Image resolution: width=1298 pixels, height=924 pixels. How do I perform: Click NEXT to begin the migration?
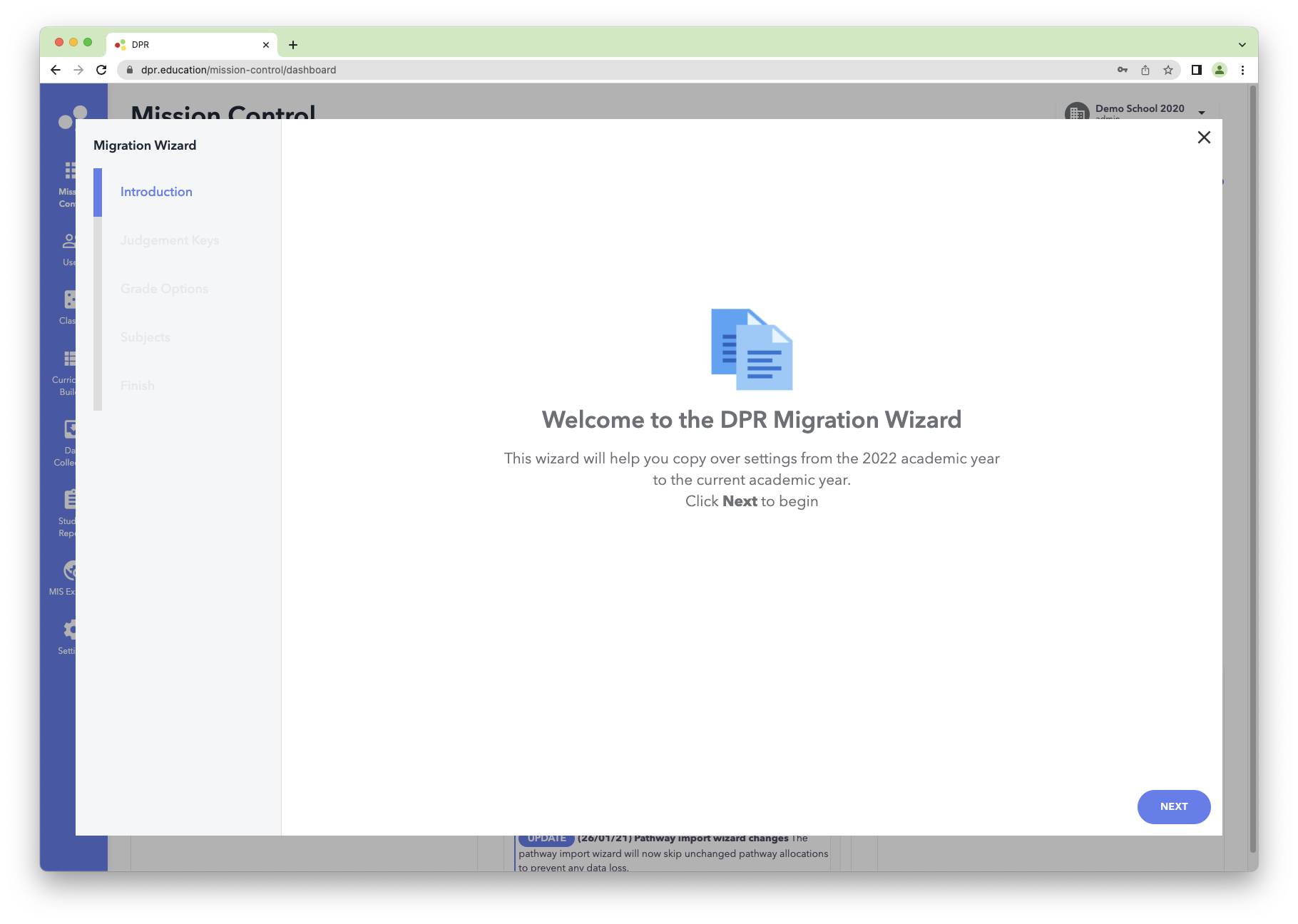(x=1173, y=806)
